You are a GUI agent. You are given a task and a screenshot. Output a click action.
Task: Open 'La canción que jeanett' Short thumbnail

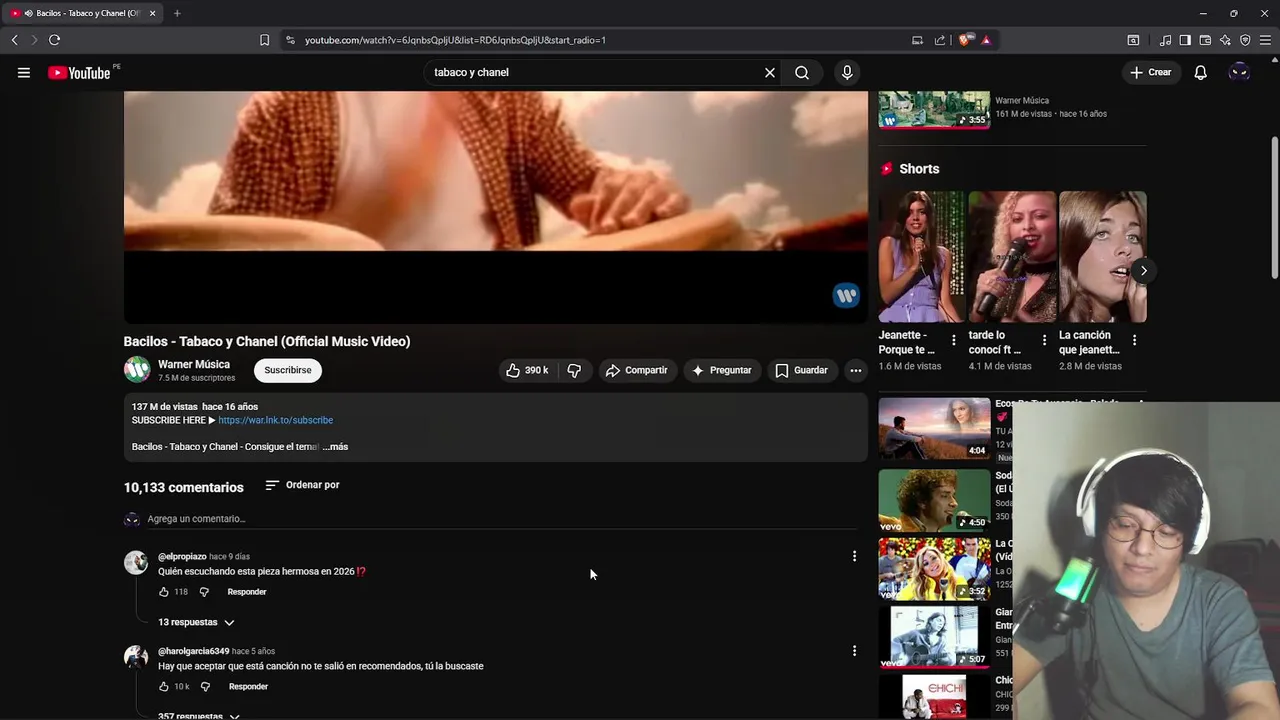point(1102,257)
